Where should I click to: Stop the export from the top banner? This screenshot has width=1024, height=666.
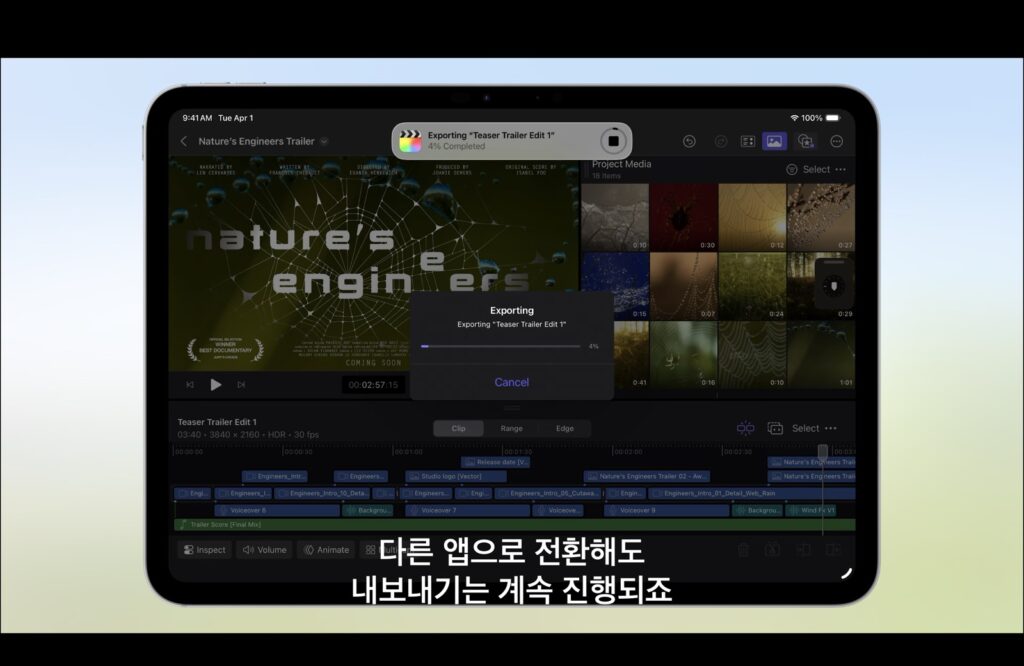point(613,140)
